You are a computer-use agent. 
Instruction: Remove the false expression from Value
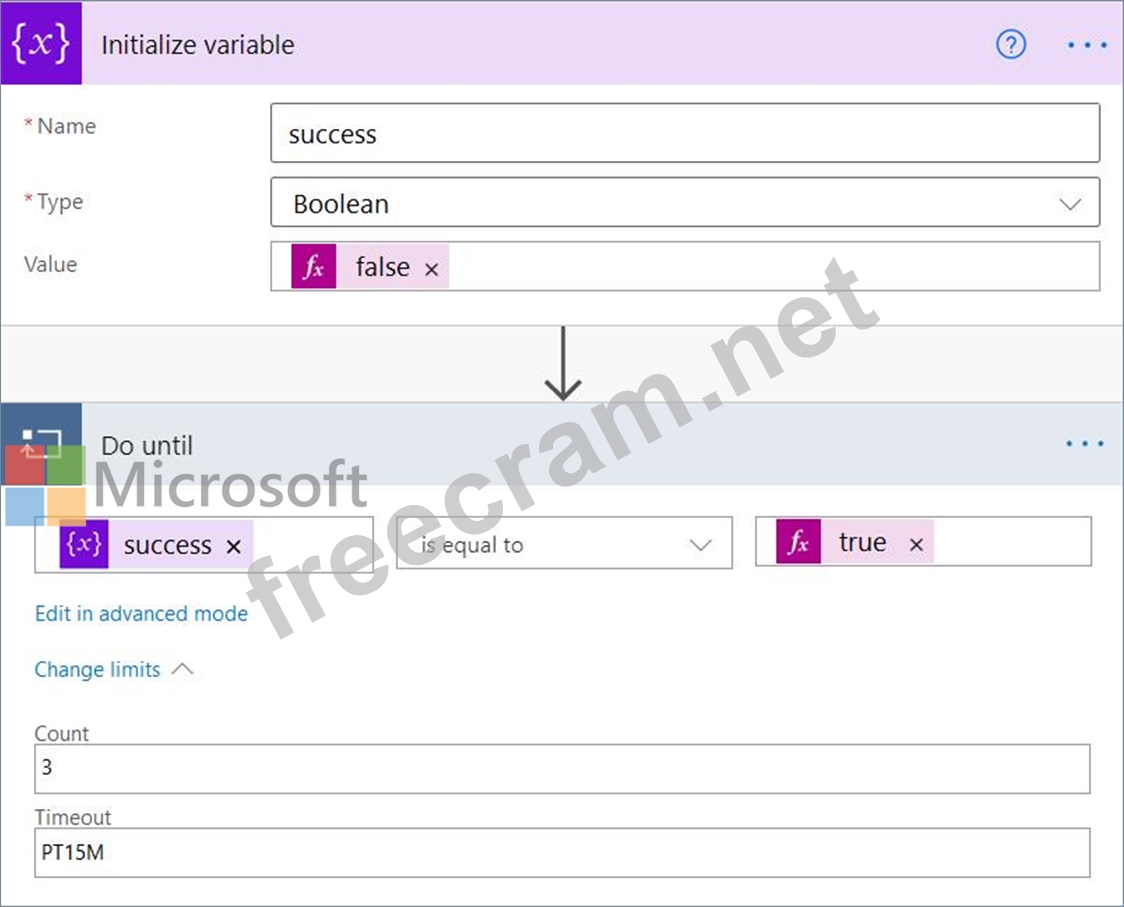[x=432, y=269]
